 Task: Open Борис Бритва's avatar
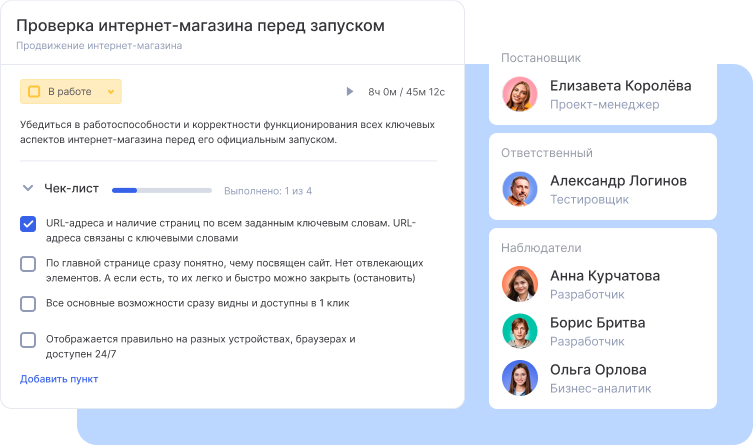[x=520, y=331]
